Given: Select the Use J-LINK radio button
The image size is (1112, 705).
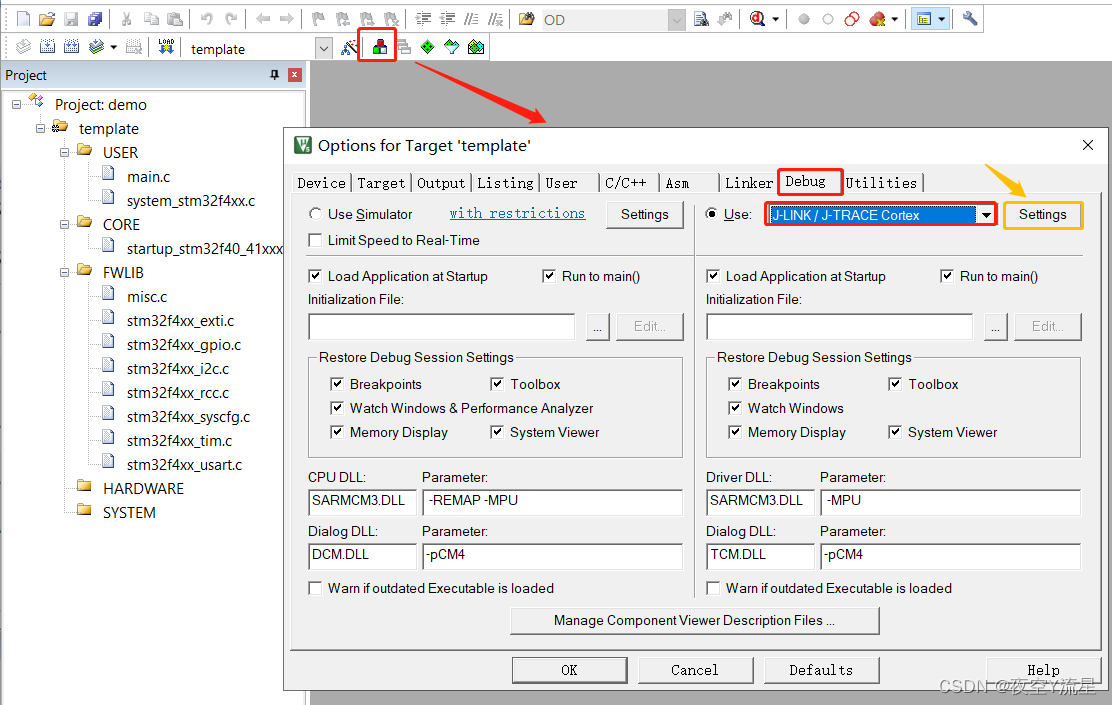Looking at the screenshot, I should 711,213.
